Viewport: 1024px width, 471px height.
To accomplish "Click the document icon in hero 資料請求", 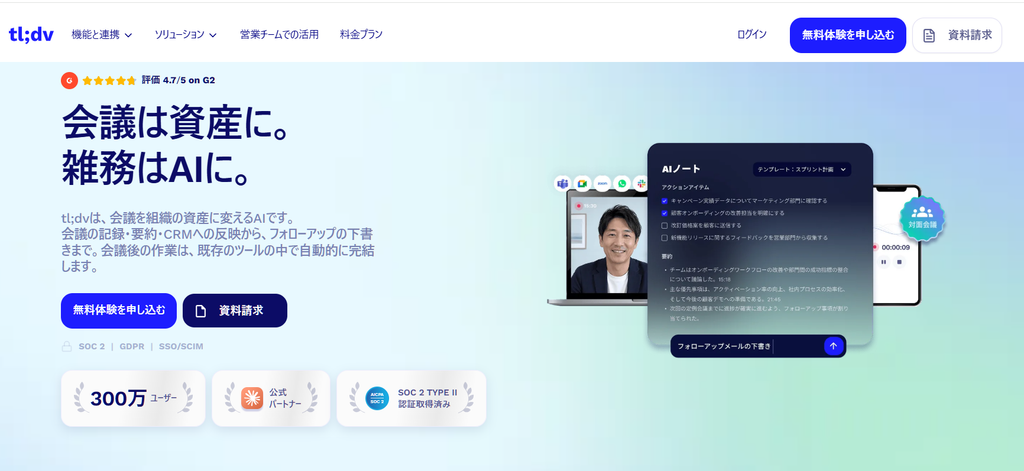I will pos(201,311).
